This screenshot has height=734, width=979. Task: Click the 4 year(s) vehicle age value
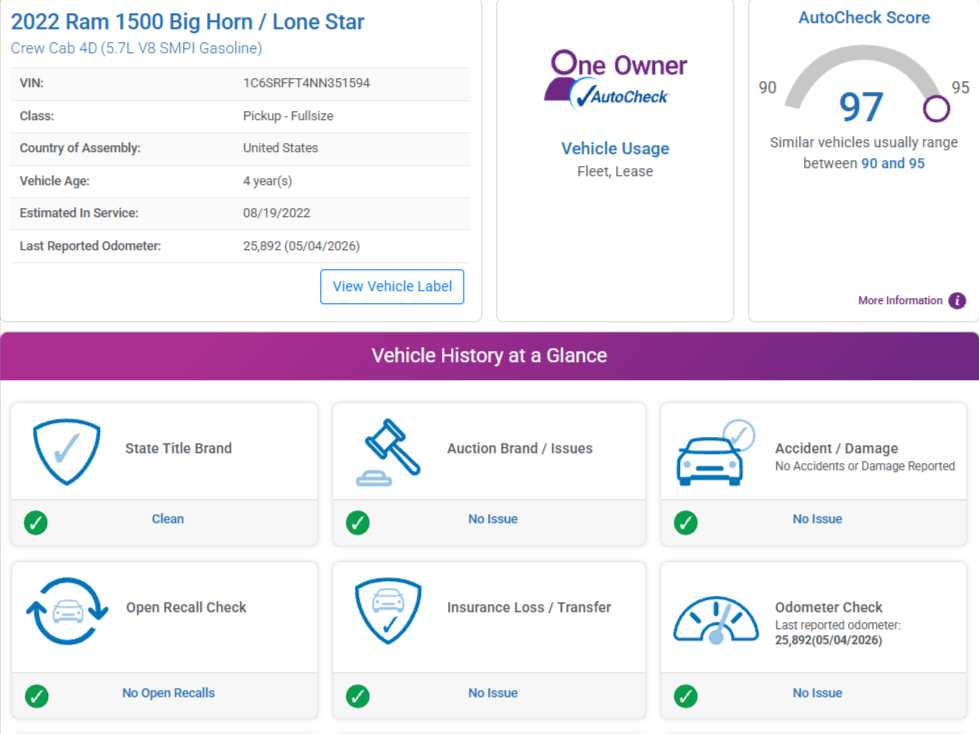[267, 181]
